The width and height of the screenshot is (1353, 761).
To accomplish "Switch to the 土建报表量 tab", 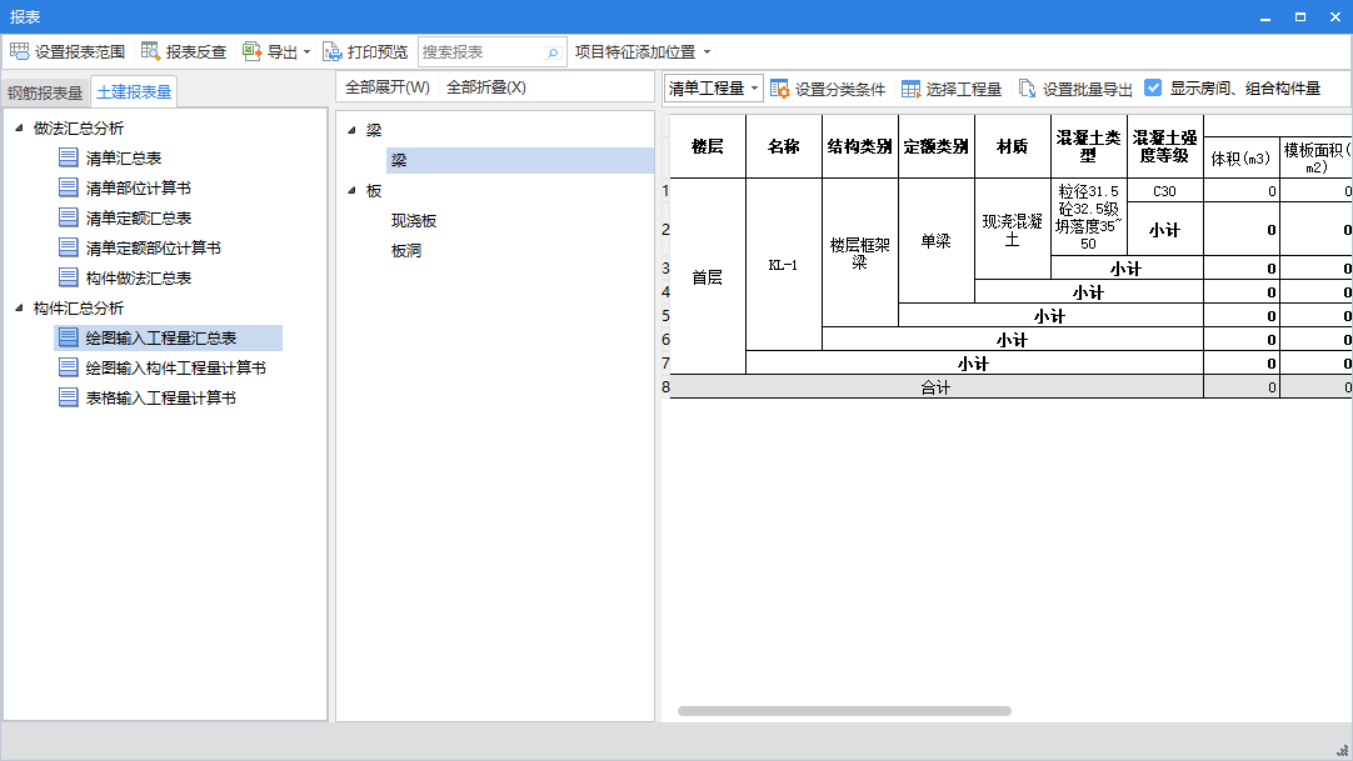I will pos(134,91).
